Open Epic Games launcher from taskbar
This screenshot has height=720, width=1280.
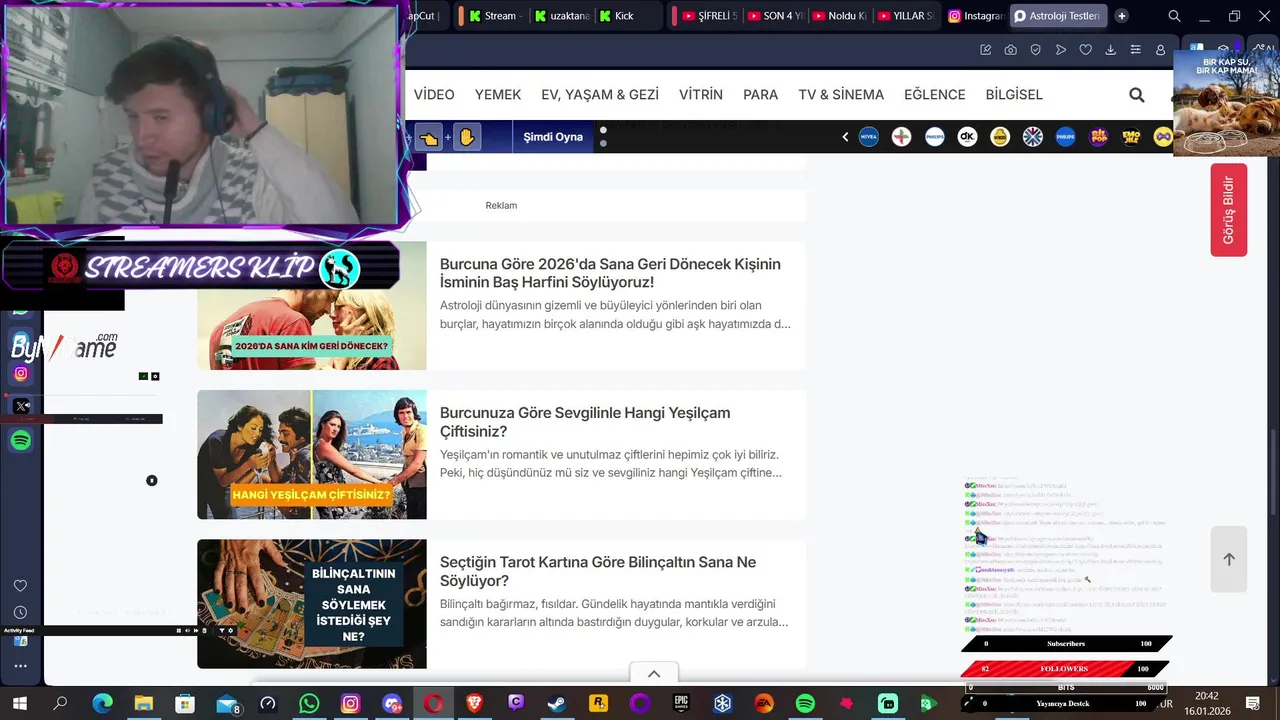pyautogui.click(x=681, y=704)
